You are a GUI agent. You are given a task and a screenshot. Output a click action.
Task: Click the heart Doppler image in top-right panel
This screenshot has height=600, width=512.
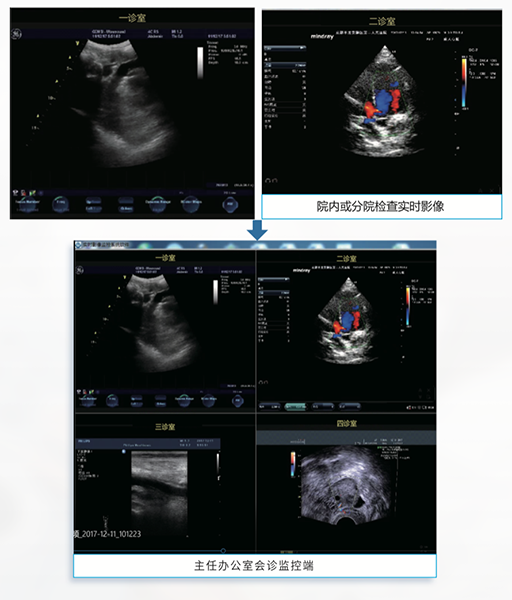385,101
